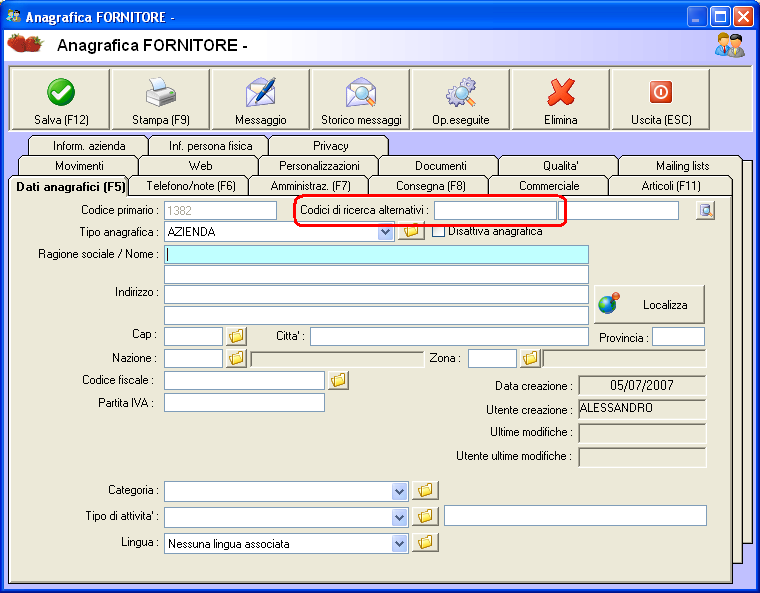Click the Partita IVA input field
760x593 pixels.
[x=244, y=402]
